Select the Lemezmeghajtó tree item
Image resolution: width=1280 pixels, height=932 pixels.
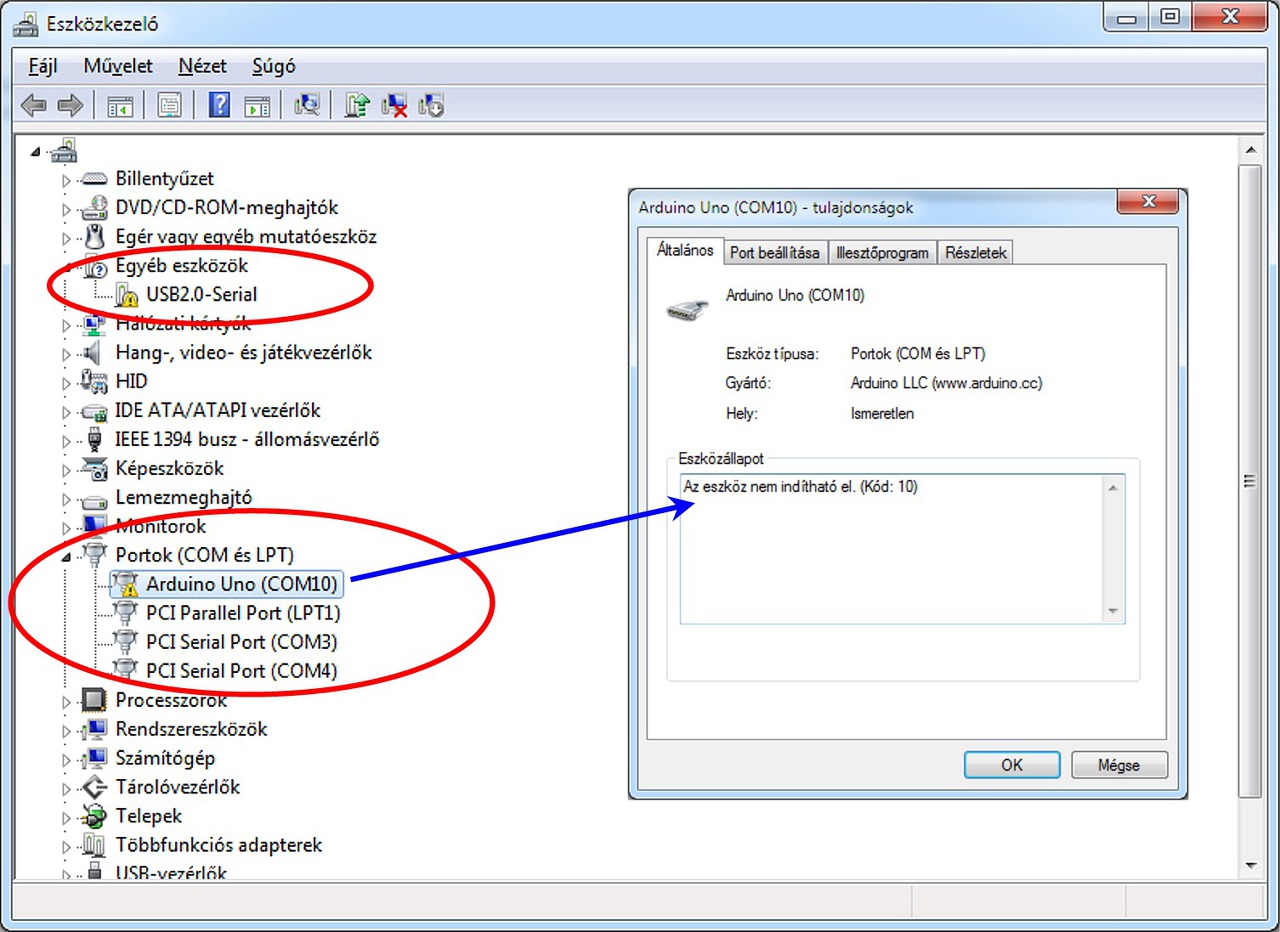(184, 498)
